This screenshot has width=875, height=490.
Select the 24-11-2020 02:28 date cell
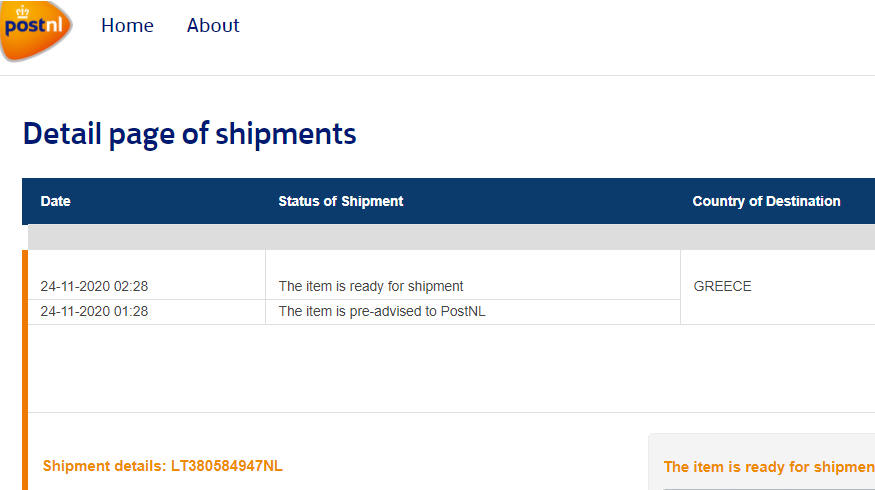click(x=94, y=286)
